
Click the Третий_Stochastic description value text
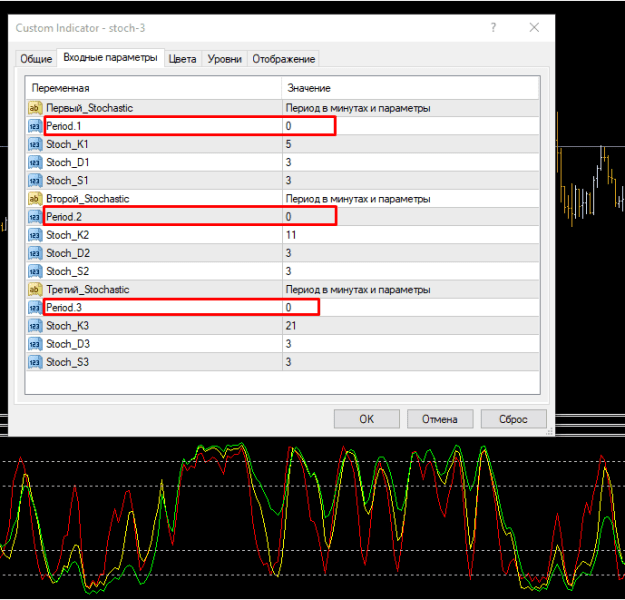click(358, 289)
